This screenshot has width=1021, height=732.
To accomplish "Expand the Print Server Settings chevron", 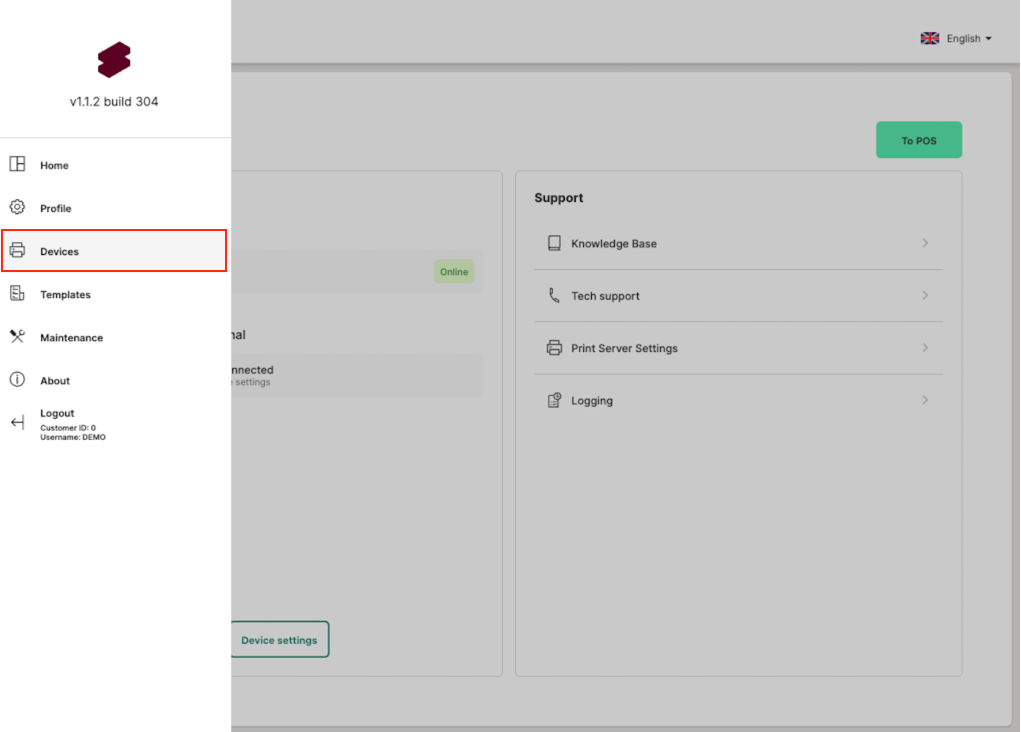I will click(x=925, y=348).
